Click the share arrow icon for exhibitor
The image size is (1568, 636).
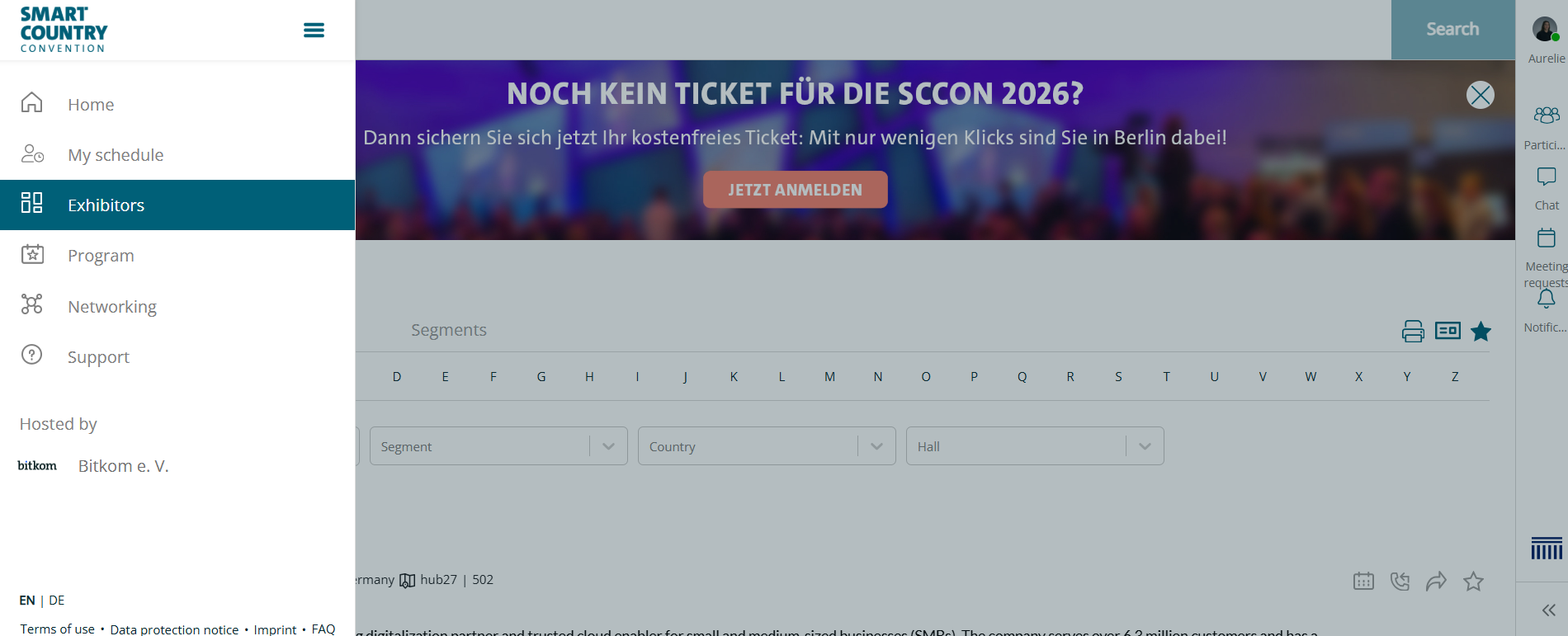point(1436,582)
